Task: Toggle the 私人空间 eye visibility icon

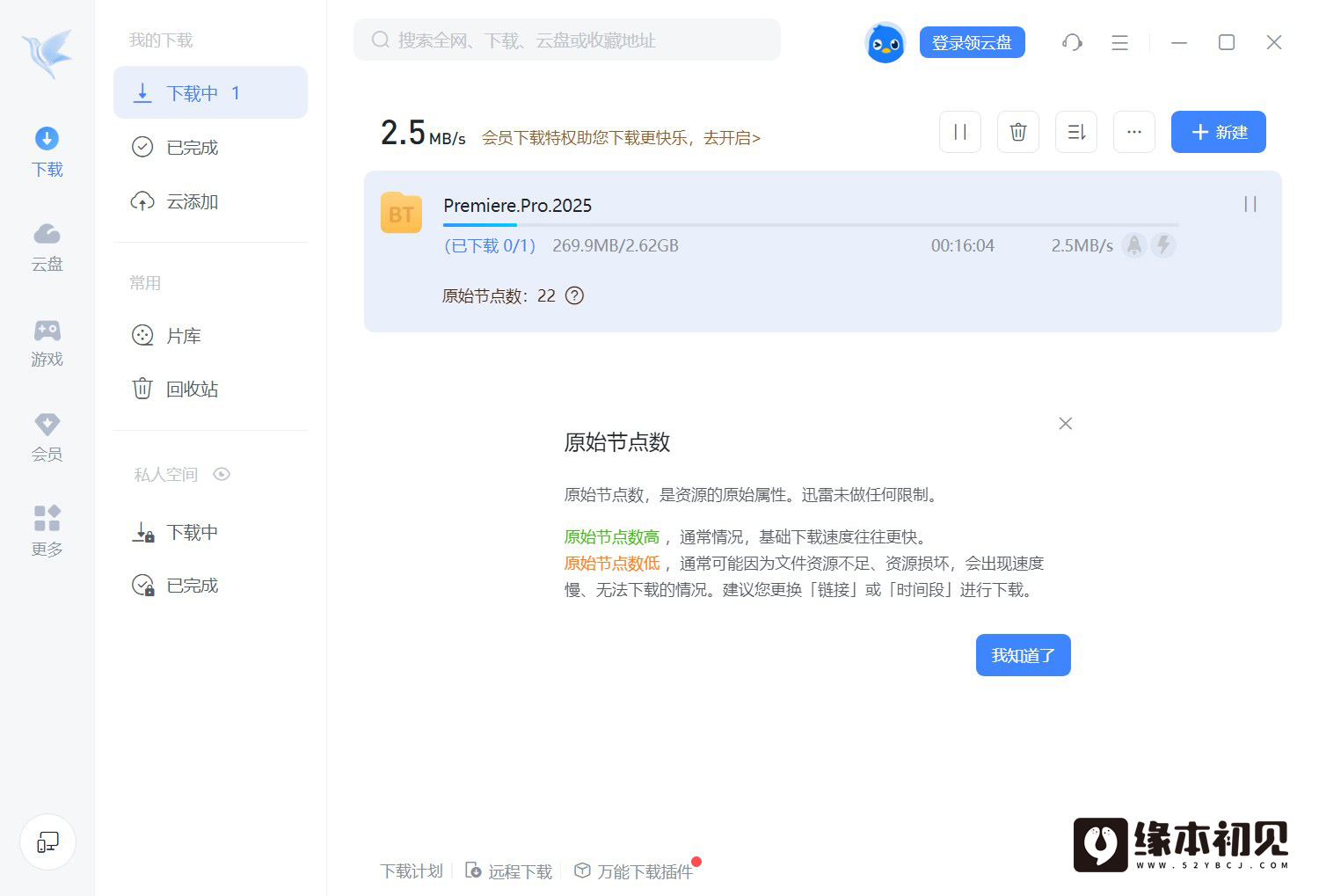Action: point(222,474)
